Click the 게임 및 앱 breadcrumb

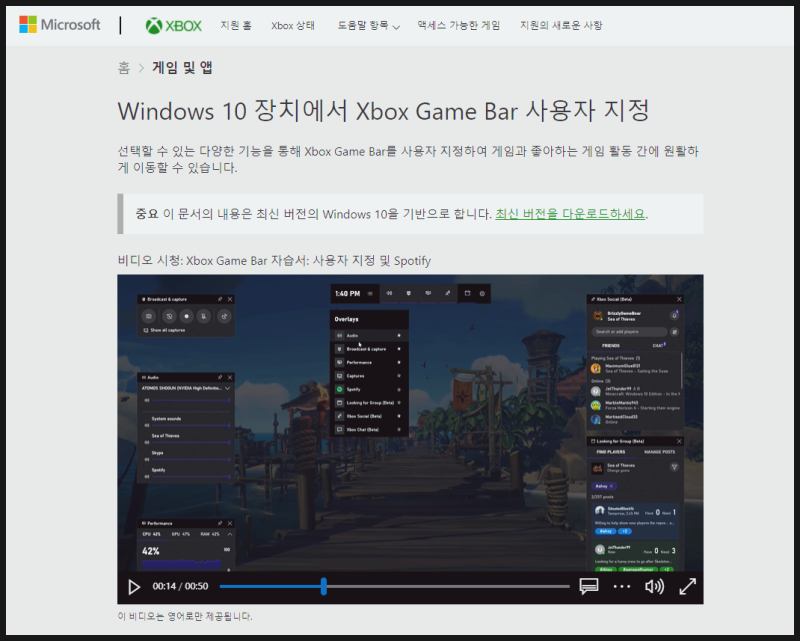tap(182, 68)
